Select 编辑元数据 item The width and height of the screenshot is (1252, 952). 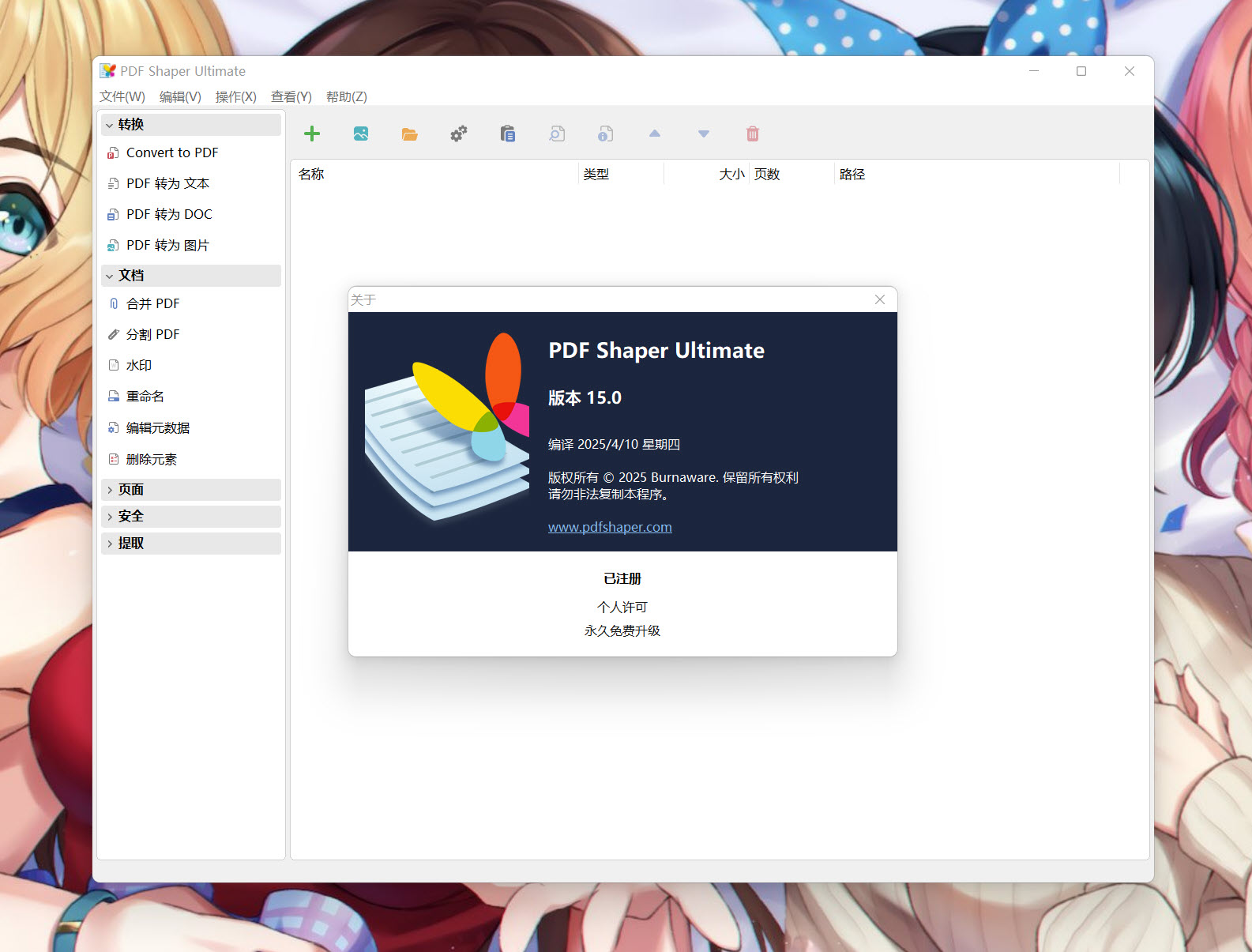click(190, 427)
